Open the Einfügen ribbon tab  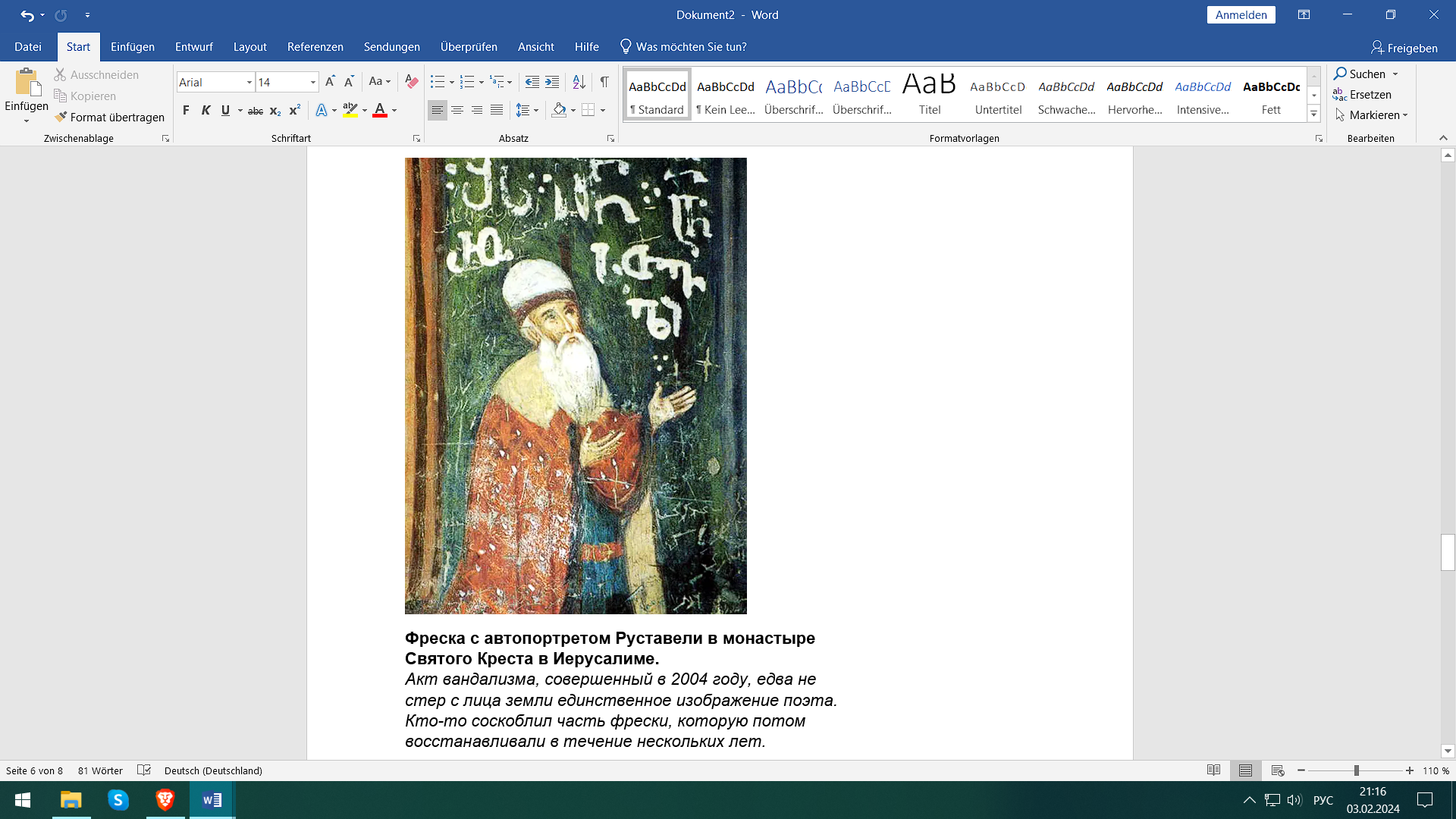pyautogui.click(x=132, y=47)
